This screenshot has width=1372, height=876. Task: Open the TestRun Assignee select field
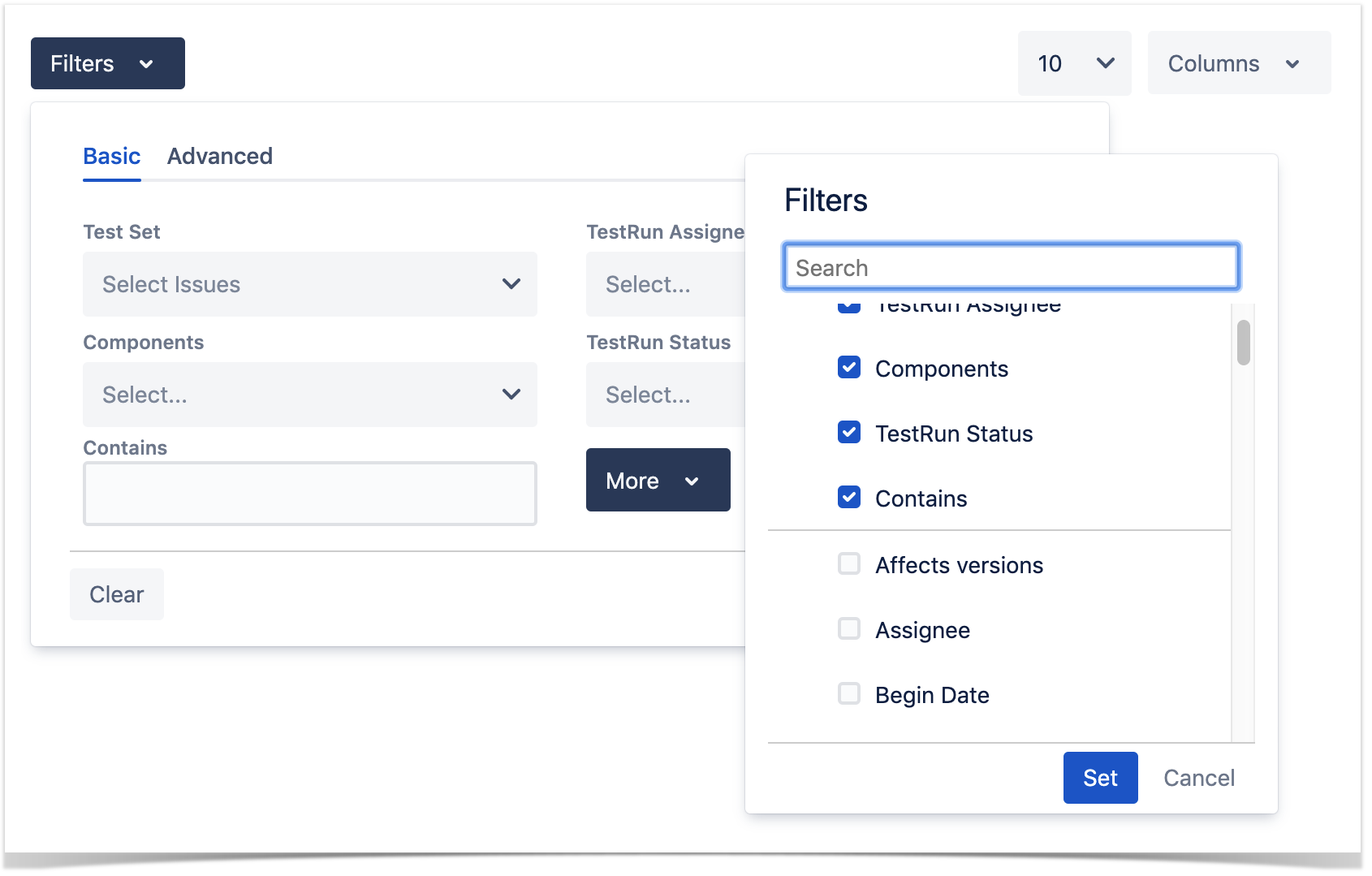tap(666, 284)
